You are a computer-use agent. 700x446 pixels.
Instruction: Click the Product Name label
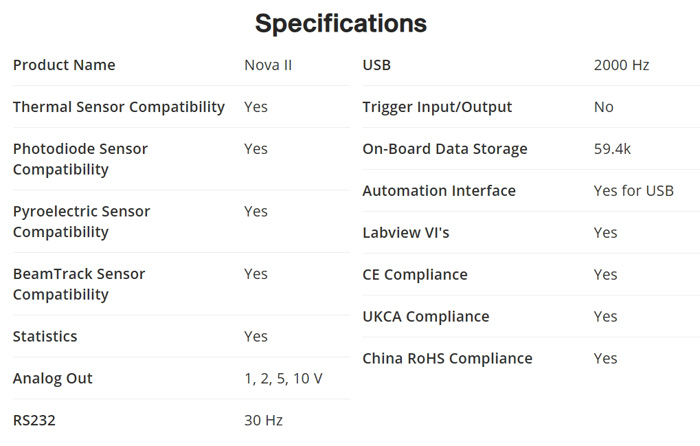64,65
